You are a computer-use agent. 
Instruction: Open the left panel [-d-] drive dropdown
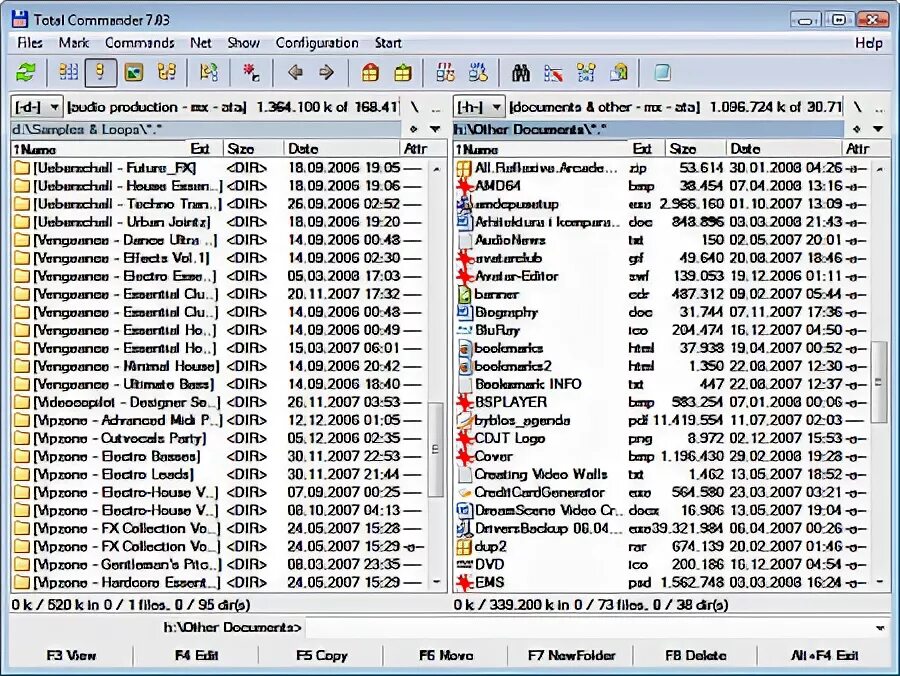[37, 107]
